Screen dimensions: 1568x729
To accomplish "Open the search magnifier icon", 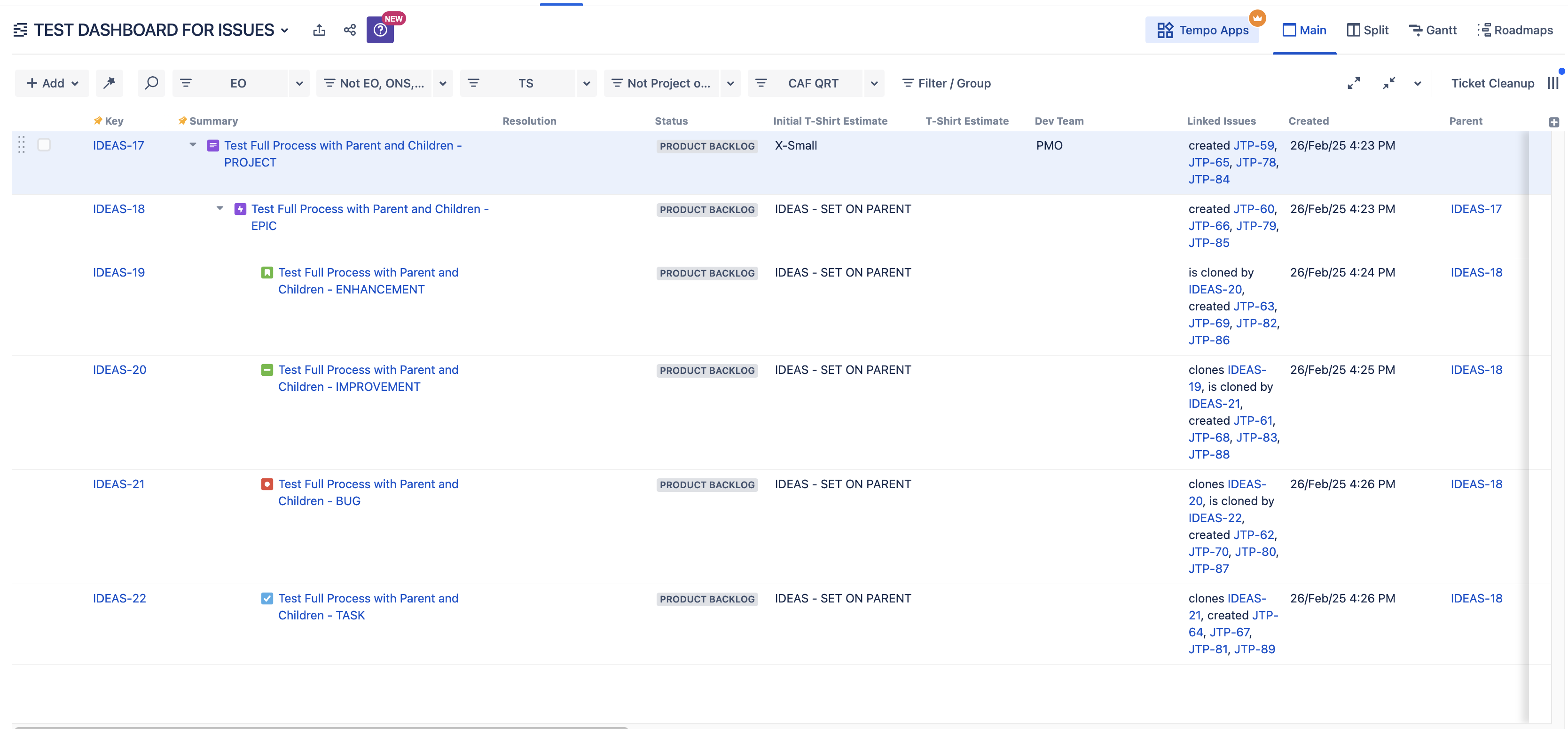I will [x=151, y=83].
